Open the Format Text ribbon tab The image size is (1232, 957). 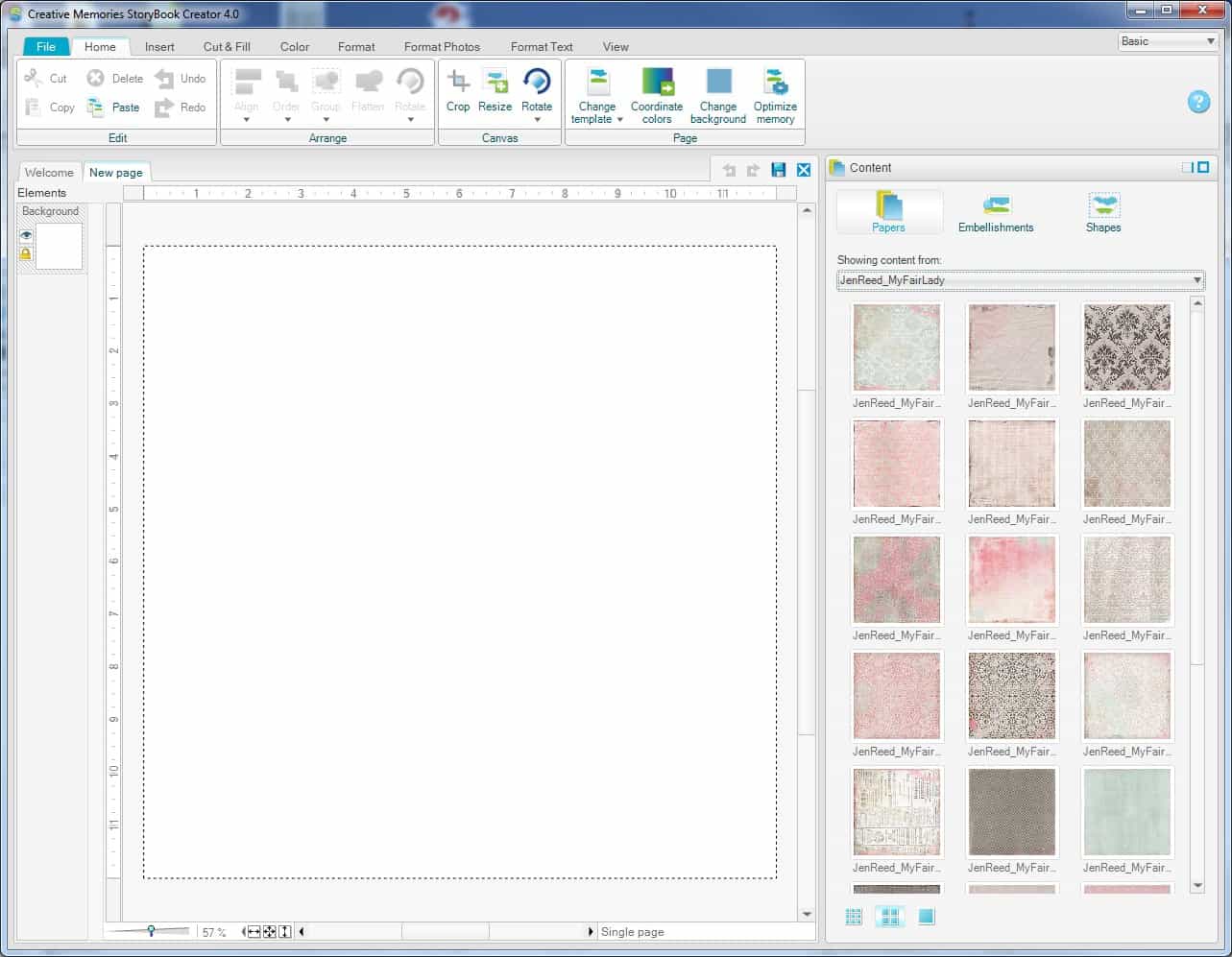click(542, 46)
